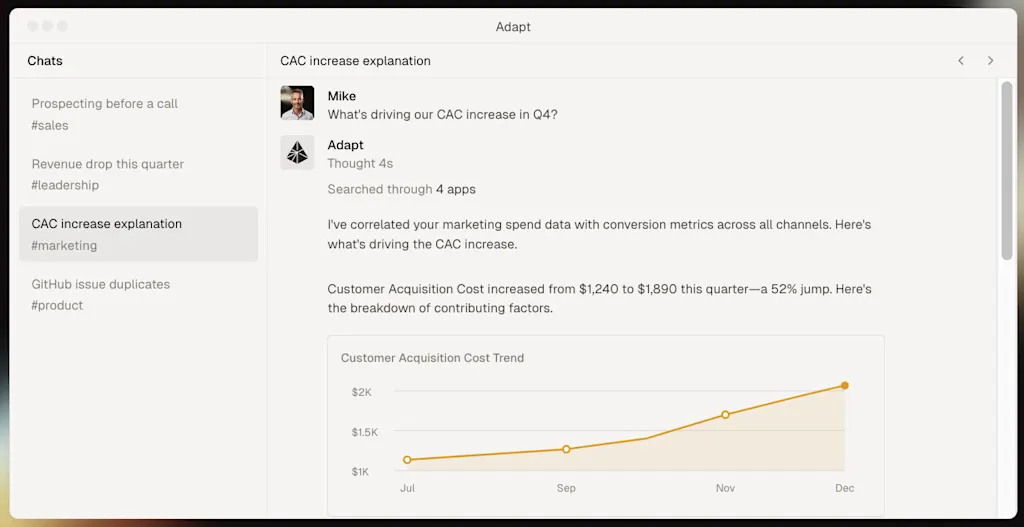This screenshot has height=527, width=1024.
Task: Click the red close window button
Action: pos(33,26)
